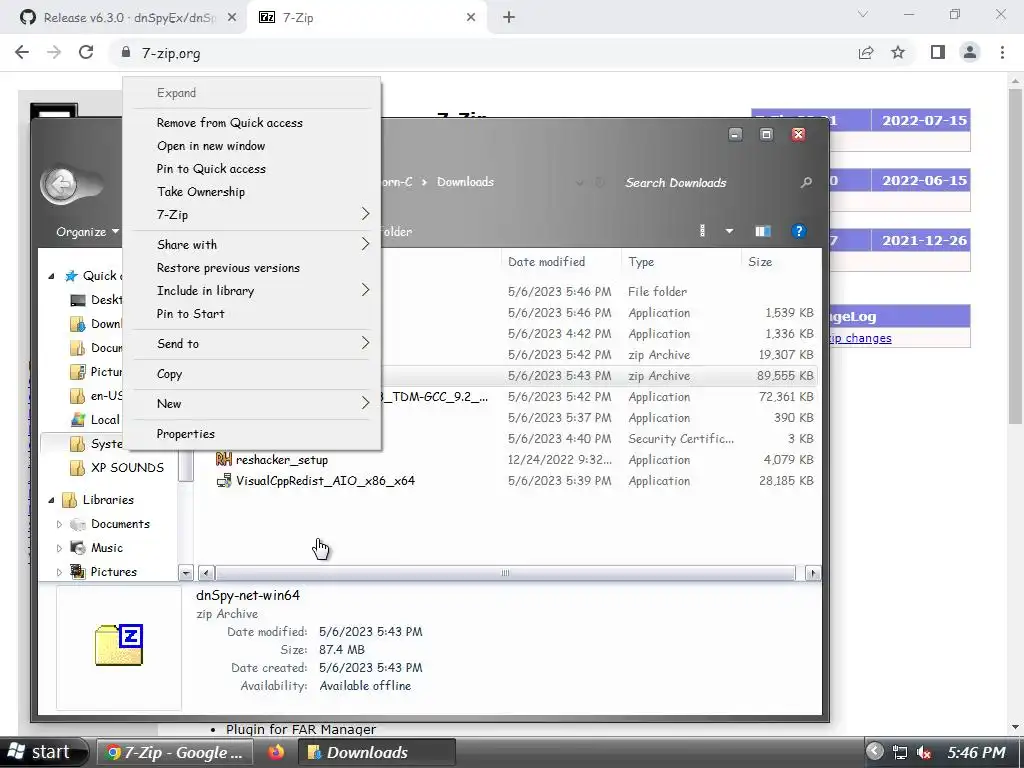Select Pin to Quick access entry
1024x768 pixels.
point(252,168)
